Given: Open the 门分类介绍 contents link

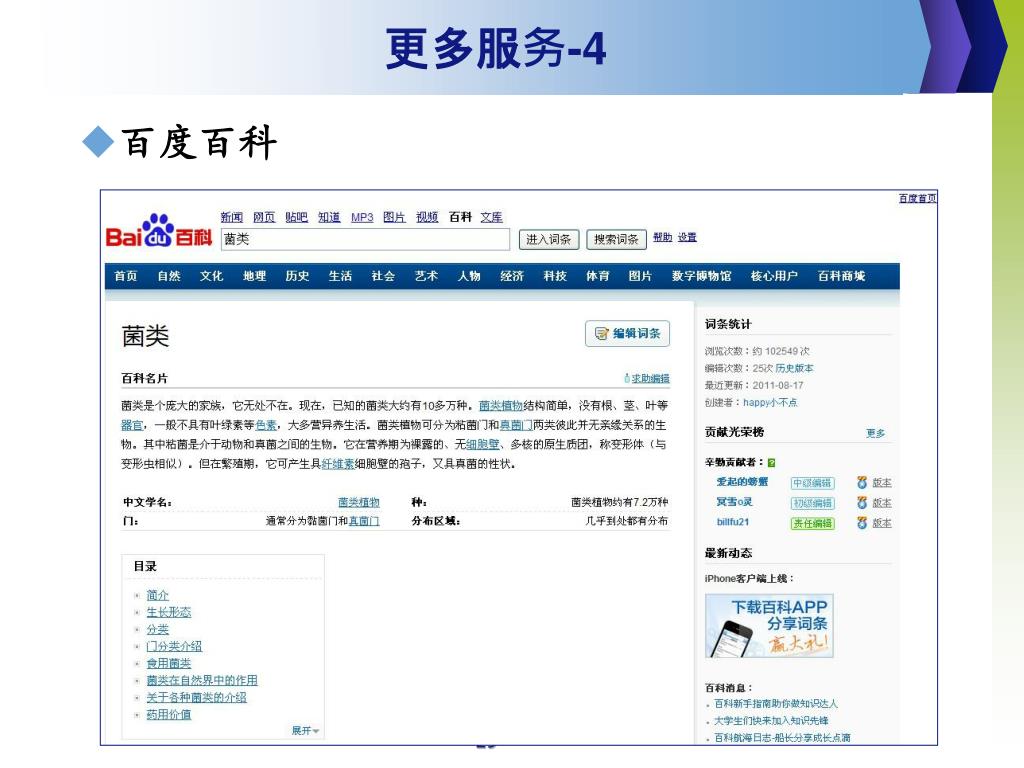Looking at the screenshot, I should pyautogui.click(x=174, y=646).
